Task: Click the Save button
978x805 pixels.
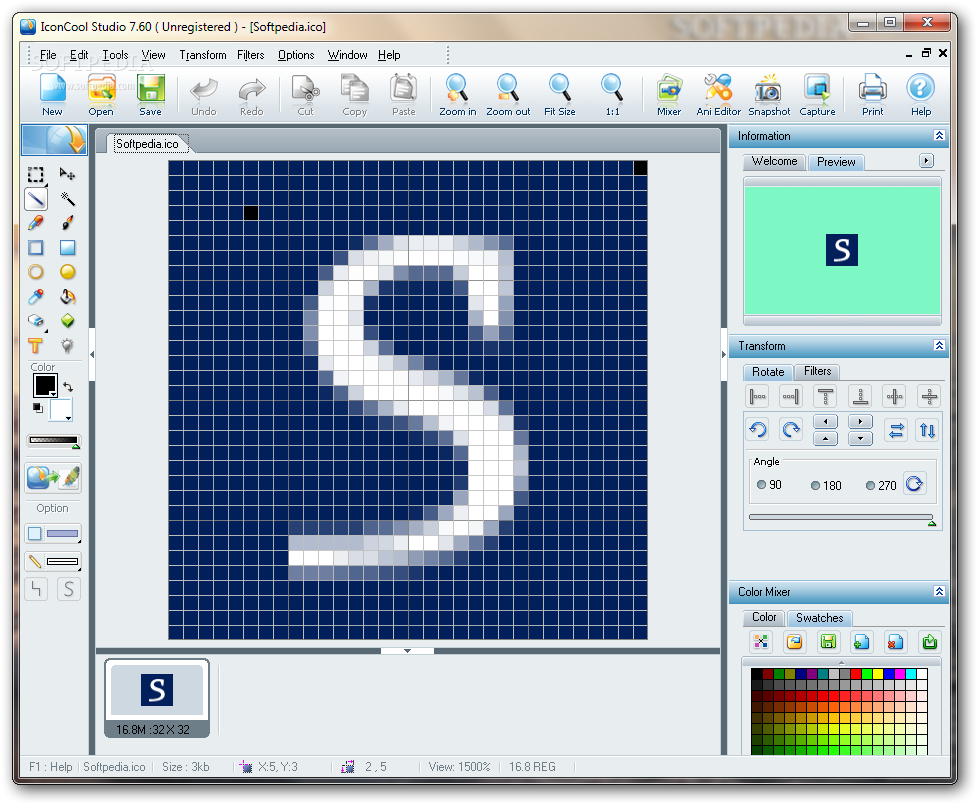Action: [150, 94]
